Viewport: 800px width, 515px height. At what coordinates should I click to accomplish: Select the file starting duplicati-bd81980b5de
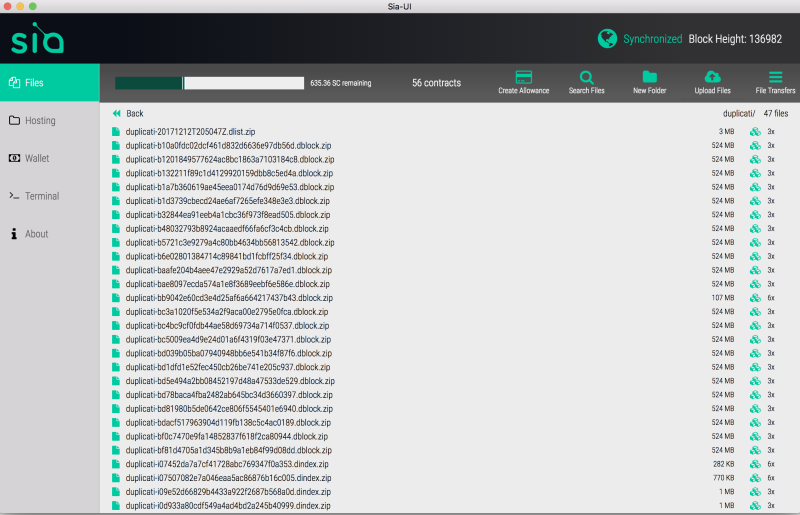click(x=229, y=408)
